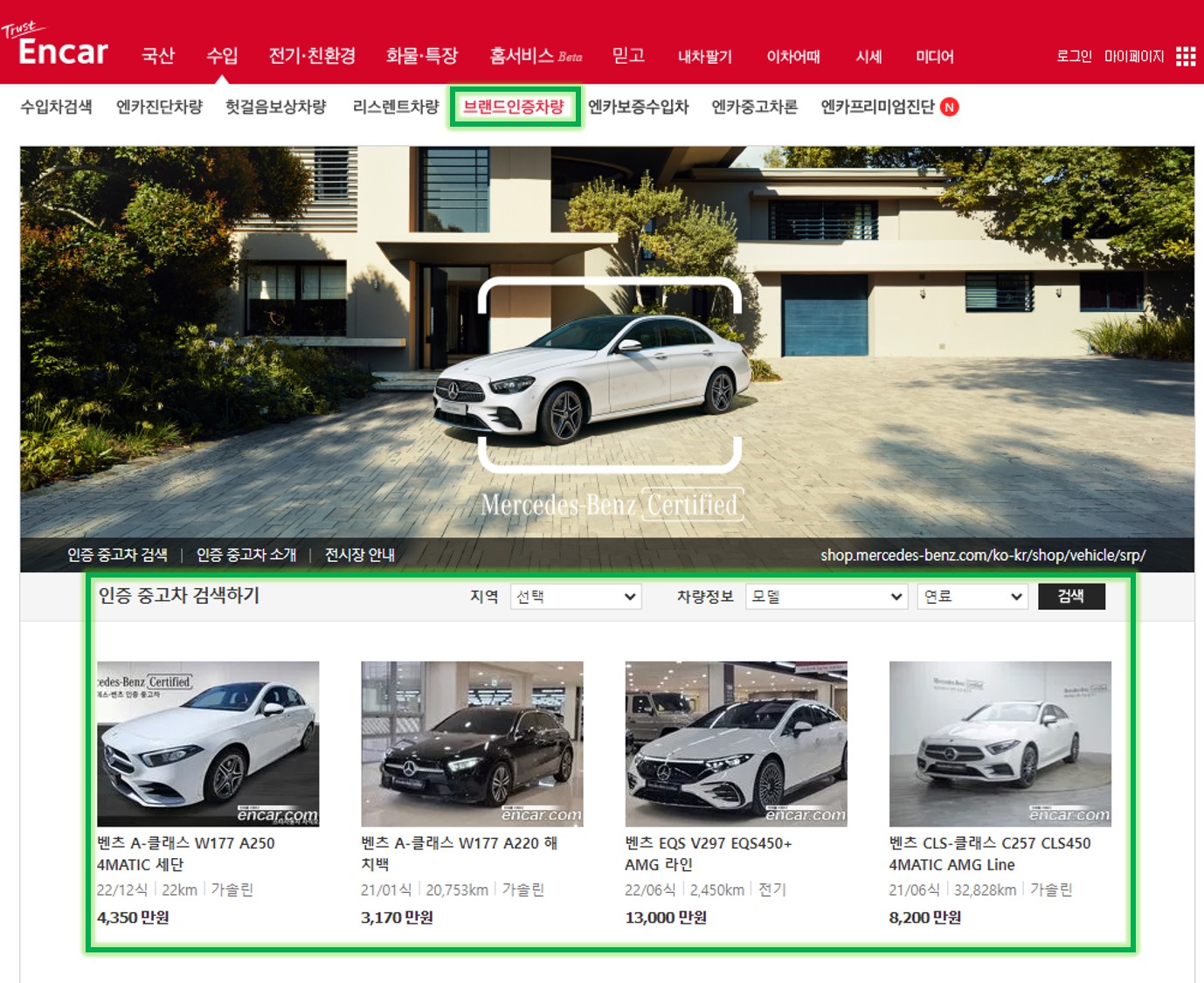This screenshot has height=983, width=1204.
Task: Open the shop.mercedes-benz.com URL link
Action: 983,555
